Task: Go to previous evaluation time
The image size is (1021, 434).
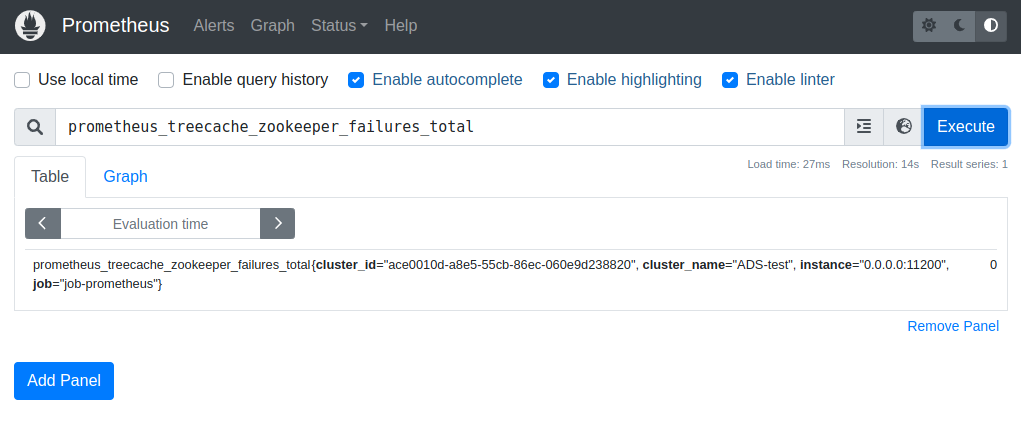Action: (x=43, y=224)
